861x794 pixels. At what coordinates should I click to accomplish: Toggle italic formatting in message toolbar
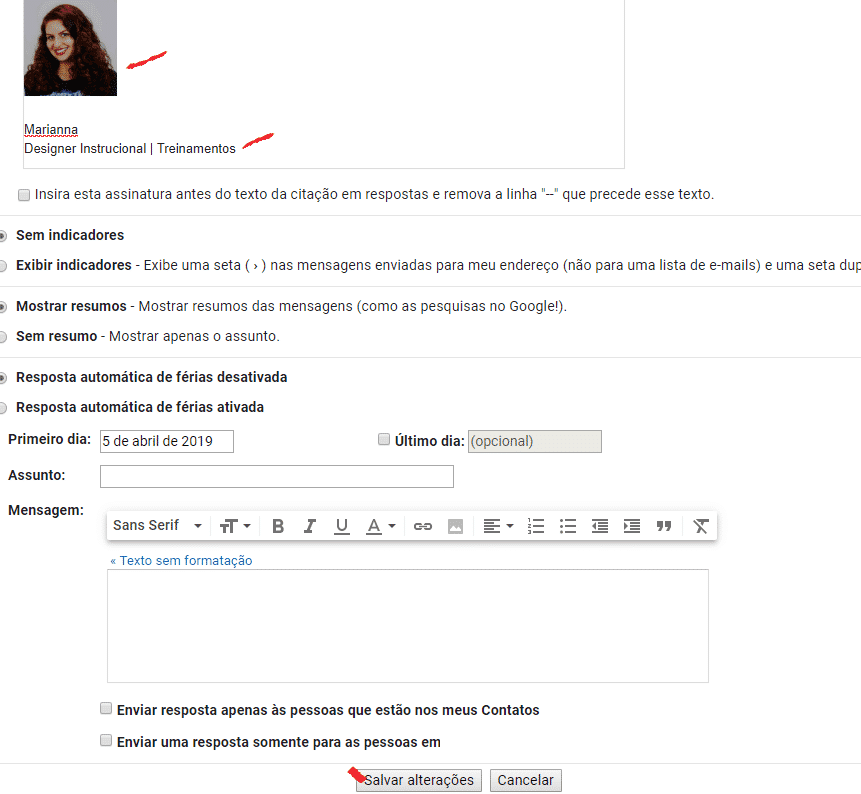coord(310,526)
